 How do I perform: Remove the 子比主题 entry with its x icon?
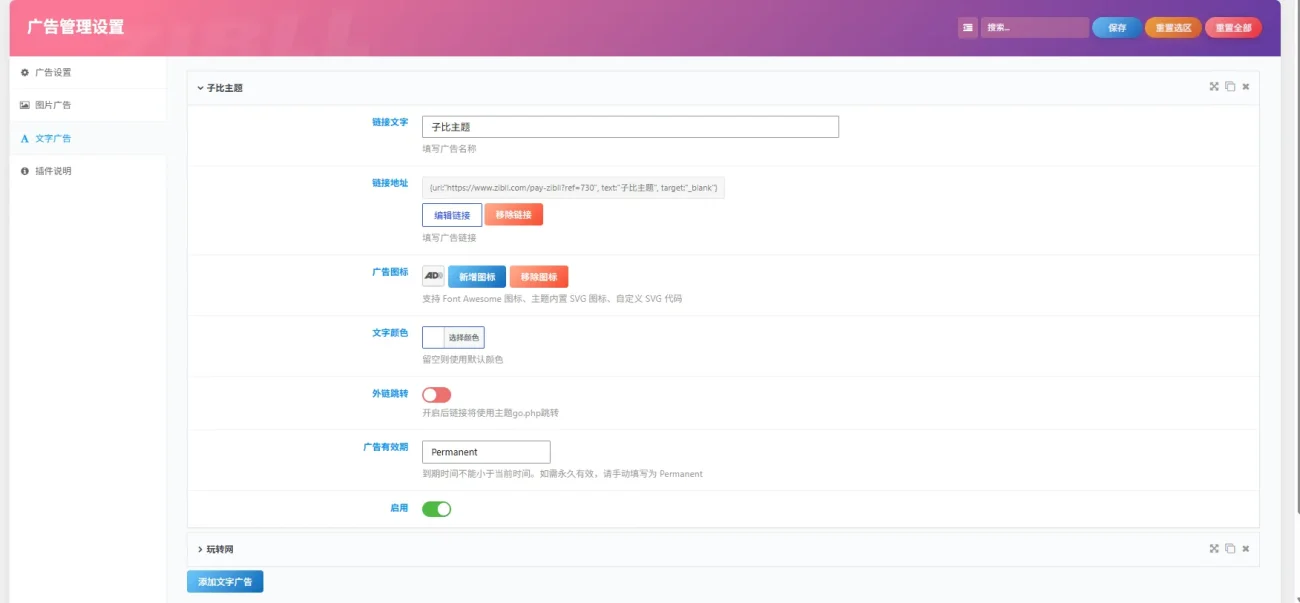1246,87
